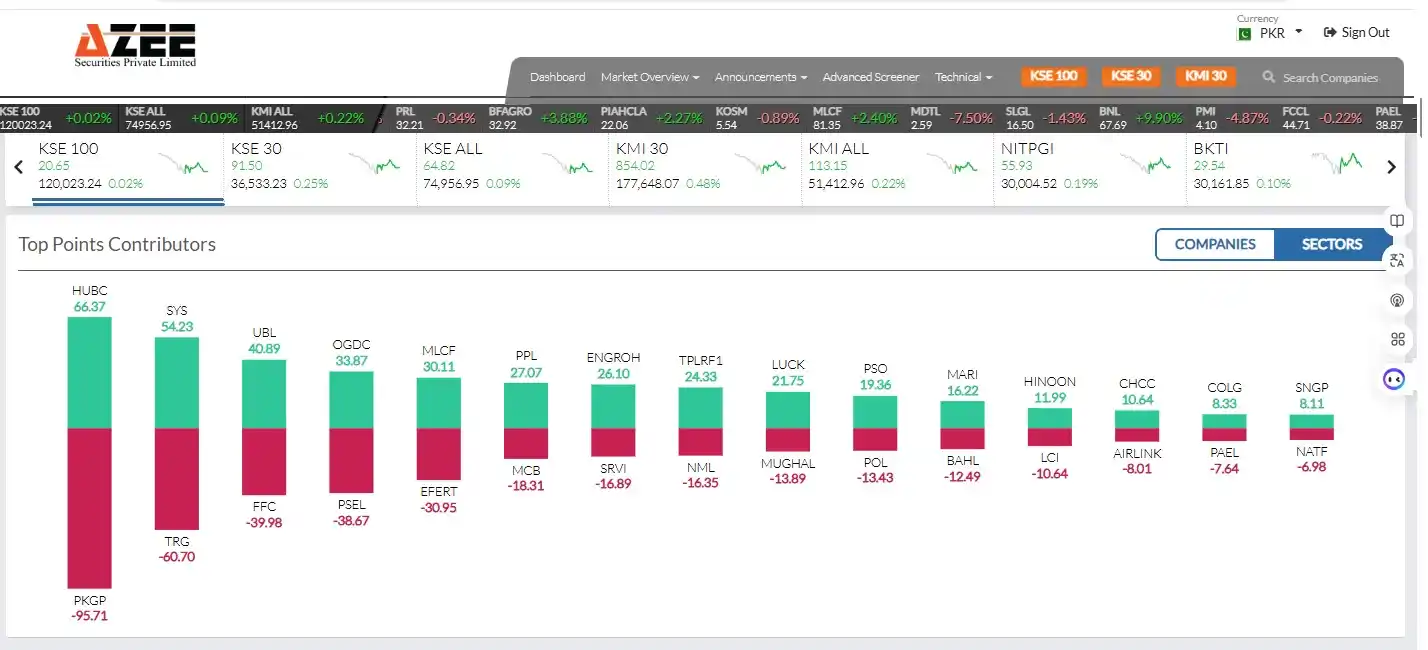
Task: Open the Advanced Screener page
Action: (x=871, y=77)
